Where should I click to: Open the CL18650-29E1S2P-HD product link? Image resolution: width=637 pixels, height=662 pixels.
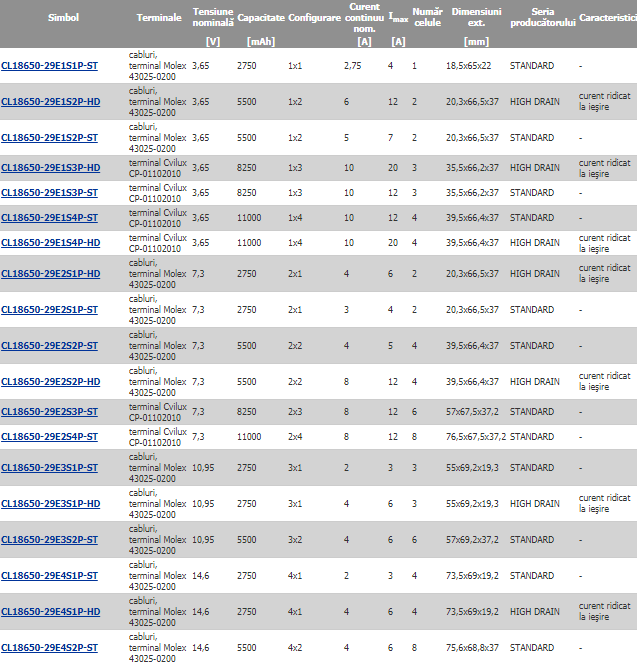50,101
